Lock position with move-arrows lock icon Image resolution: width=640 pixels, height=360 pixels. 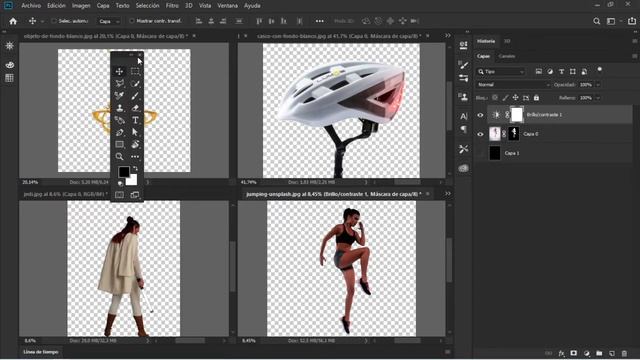516,98
